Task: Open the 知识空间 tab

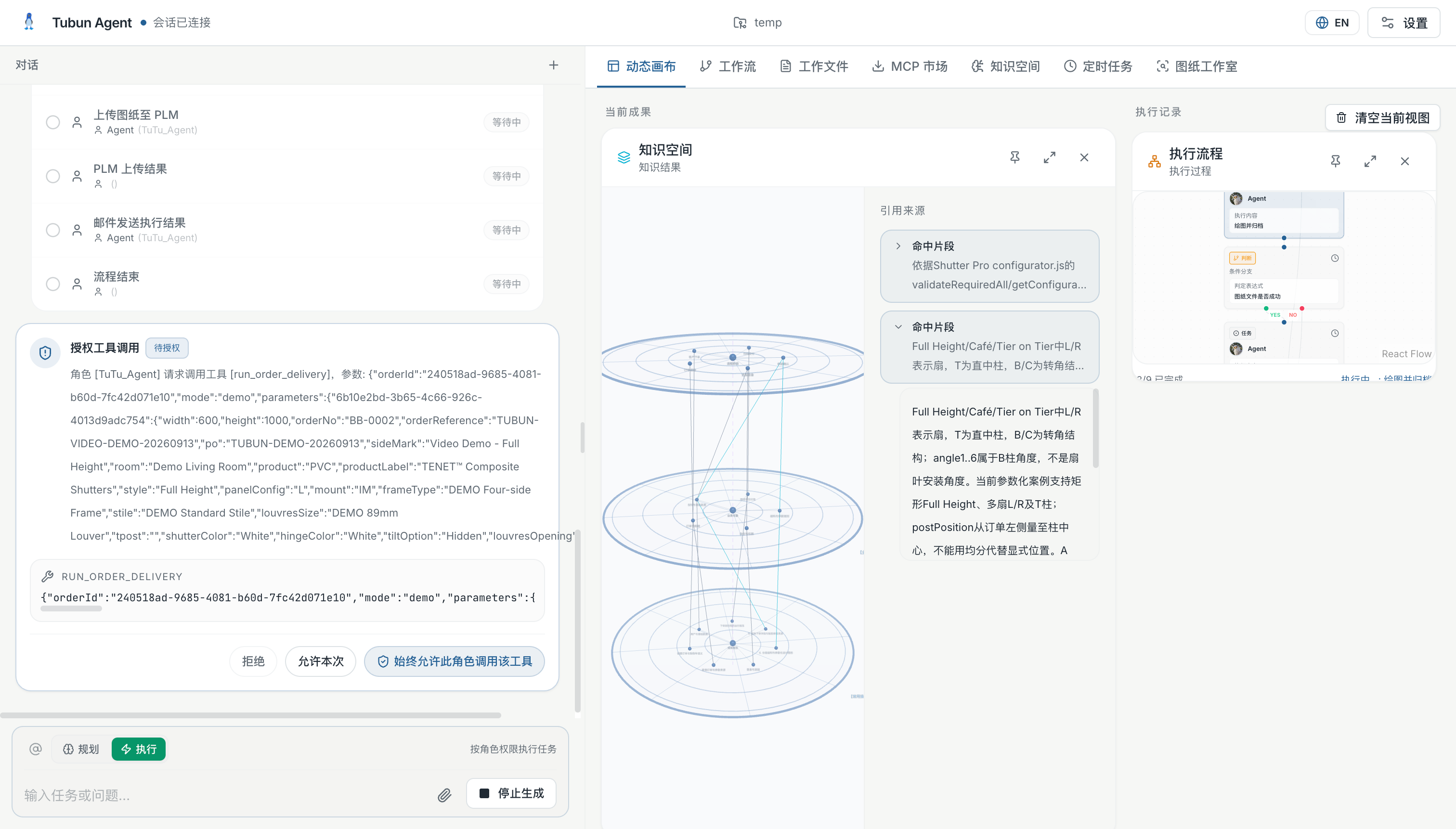Action: coord(1006,66)
